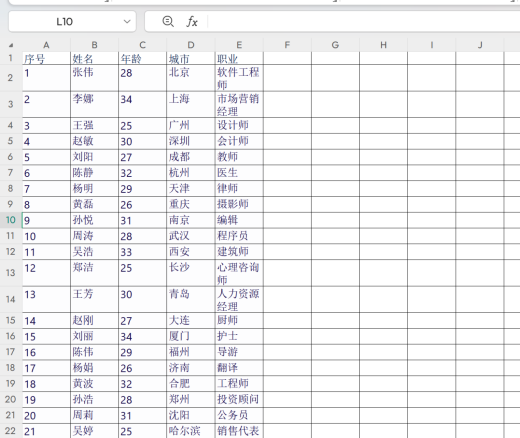Click the cell containing 孙悦
The height and width of the screenshot is (438, 520).
94,220
